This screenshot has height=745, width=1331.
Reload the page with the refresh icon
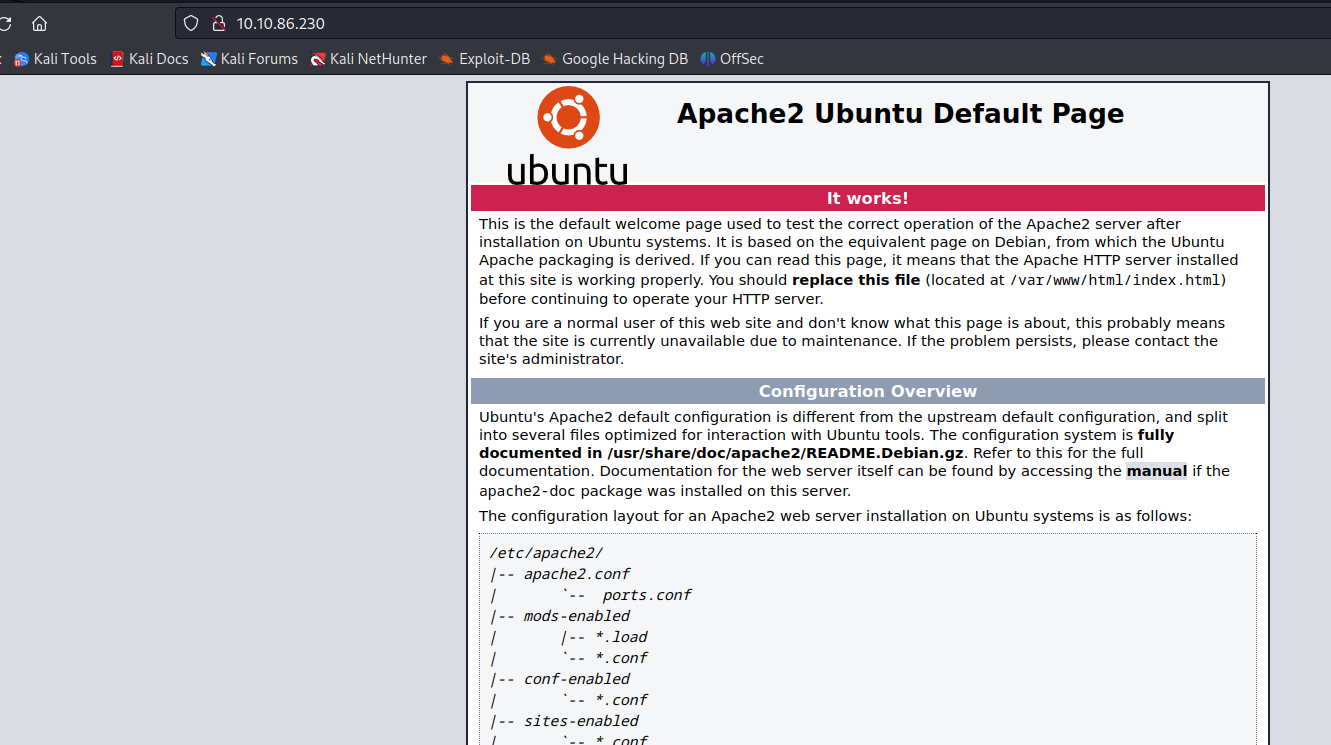pos(5,23)
